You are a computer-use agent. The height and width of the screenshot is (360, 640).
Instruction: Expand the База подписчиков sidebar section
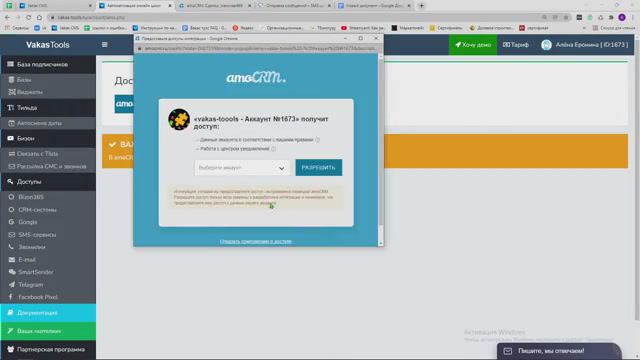[48, 64]
